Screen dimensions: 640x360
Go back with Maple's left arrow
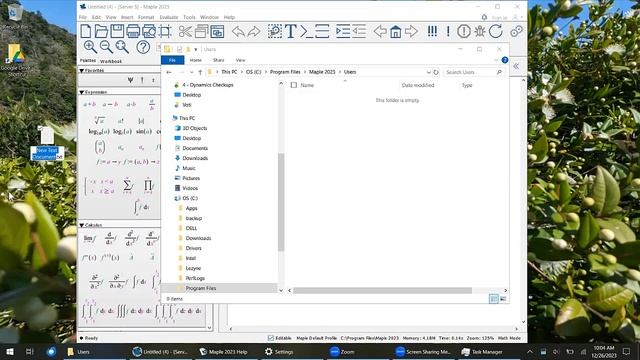(x=380, y=31)
